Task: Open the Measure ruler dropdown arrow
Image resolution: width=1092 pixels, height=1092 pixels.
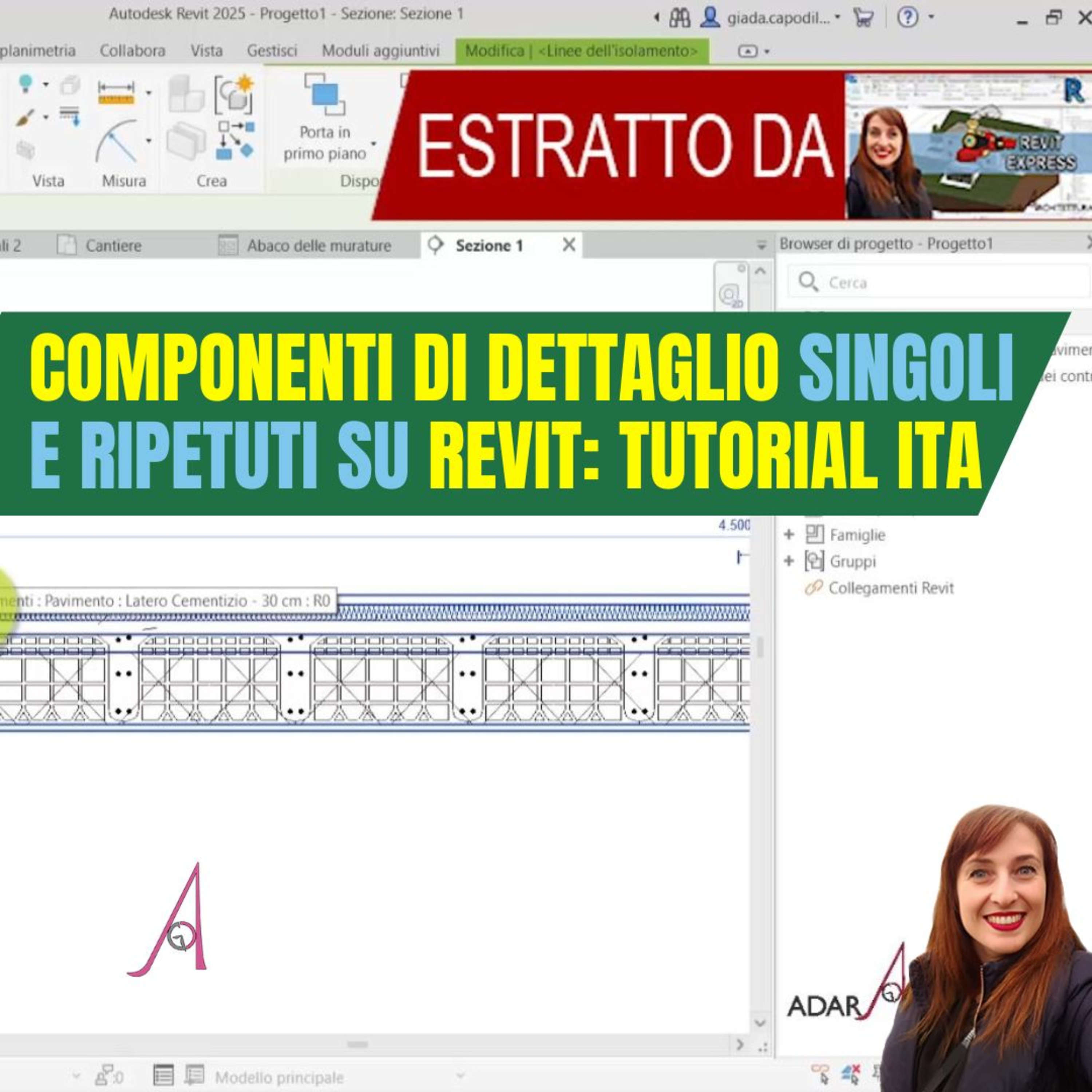Action: coord(148,93)
